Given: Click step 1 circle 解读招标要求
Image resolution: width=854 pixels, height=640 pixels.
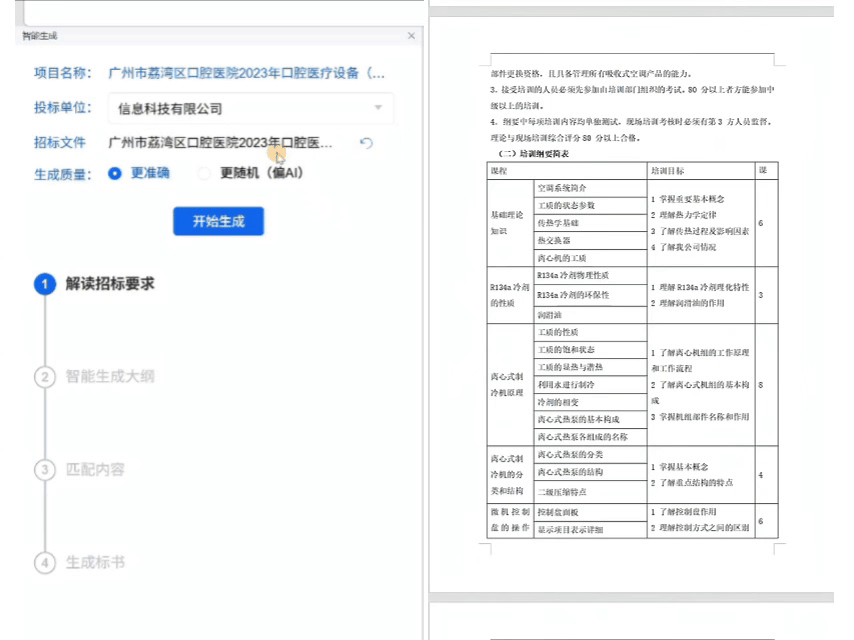Looking at the screenshot, I should tap(45, 284).
